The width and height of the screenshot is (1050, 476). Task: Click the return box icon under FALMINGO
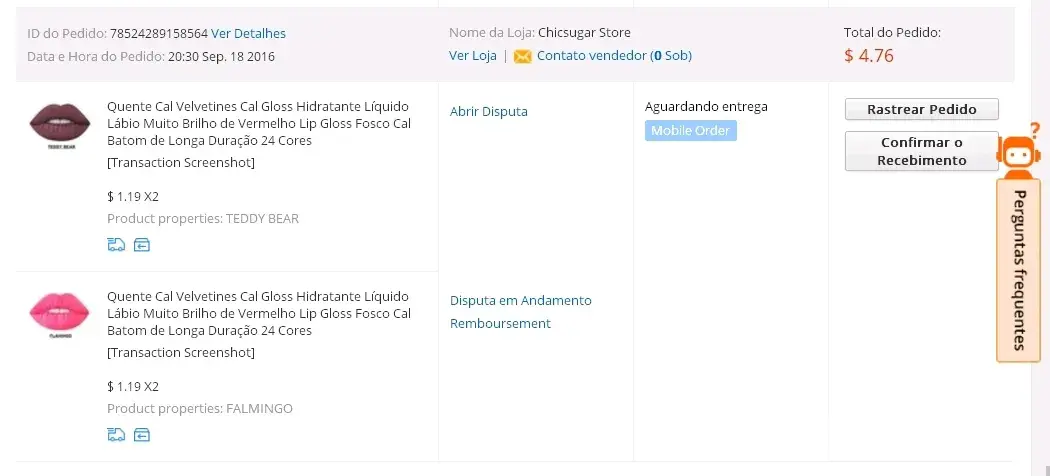tap(142, 434)
